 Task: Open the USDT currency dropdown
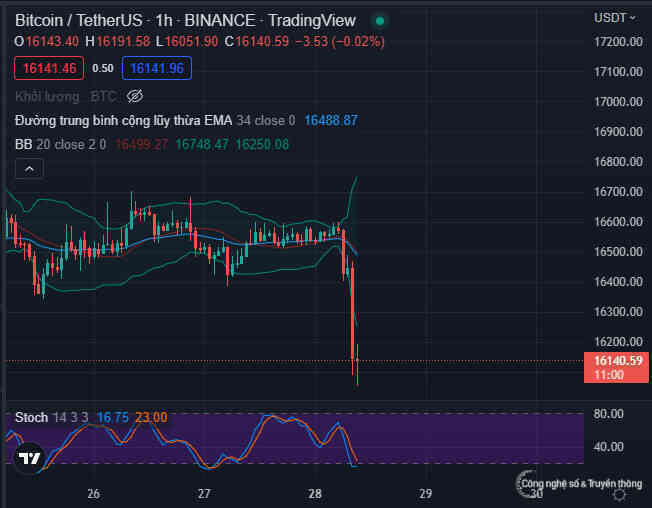coord(615,18)
